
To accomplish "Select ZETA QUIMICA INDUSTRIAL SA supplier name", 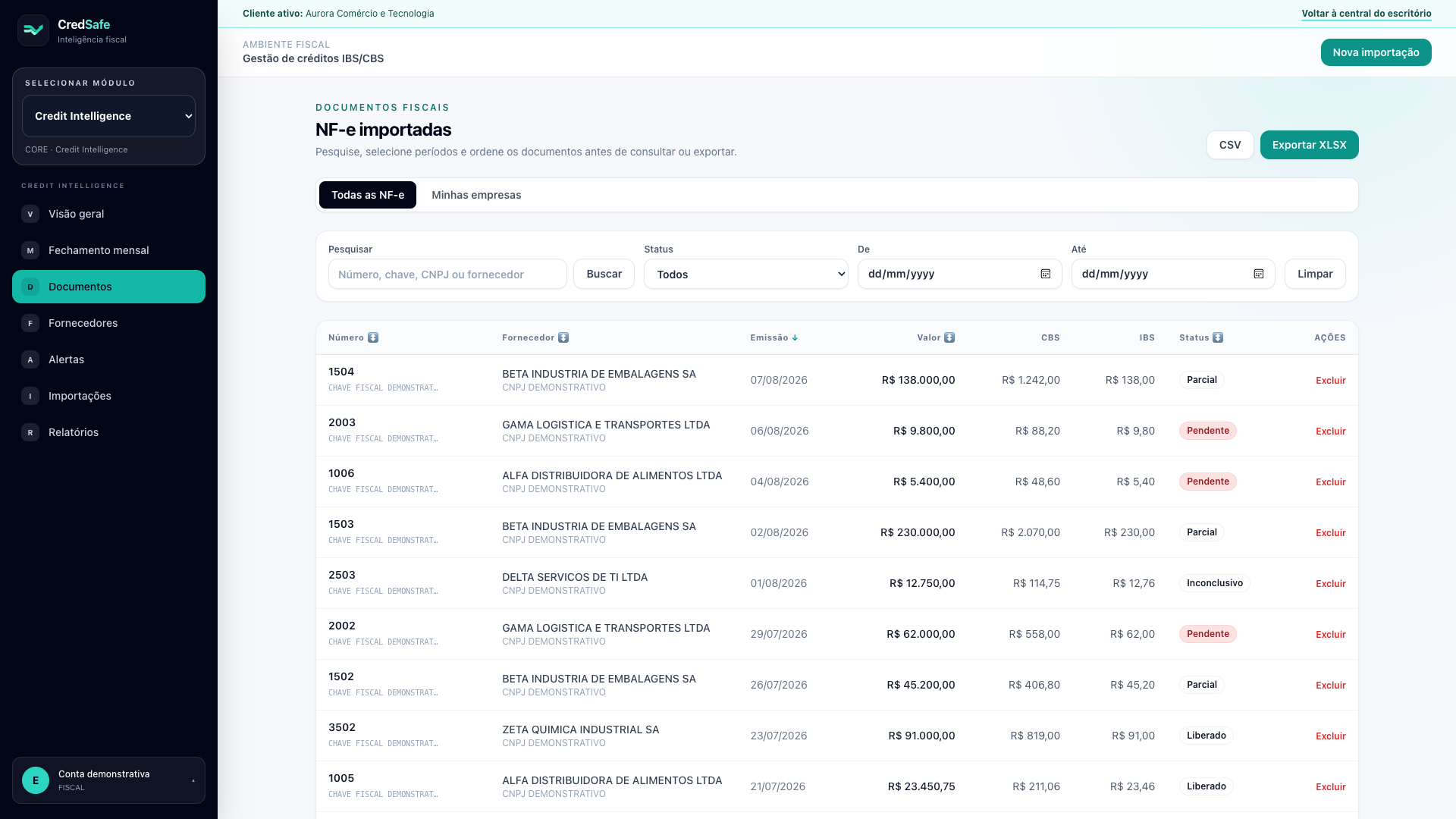I will pyautogui.click(x=580, y=730).
